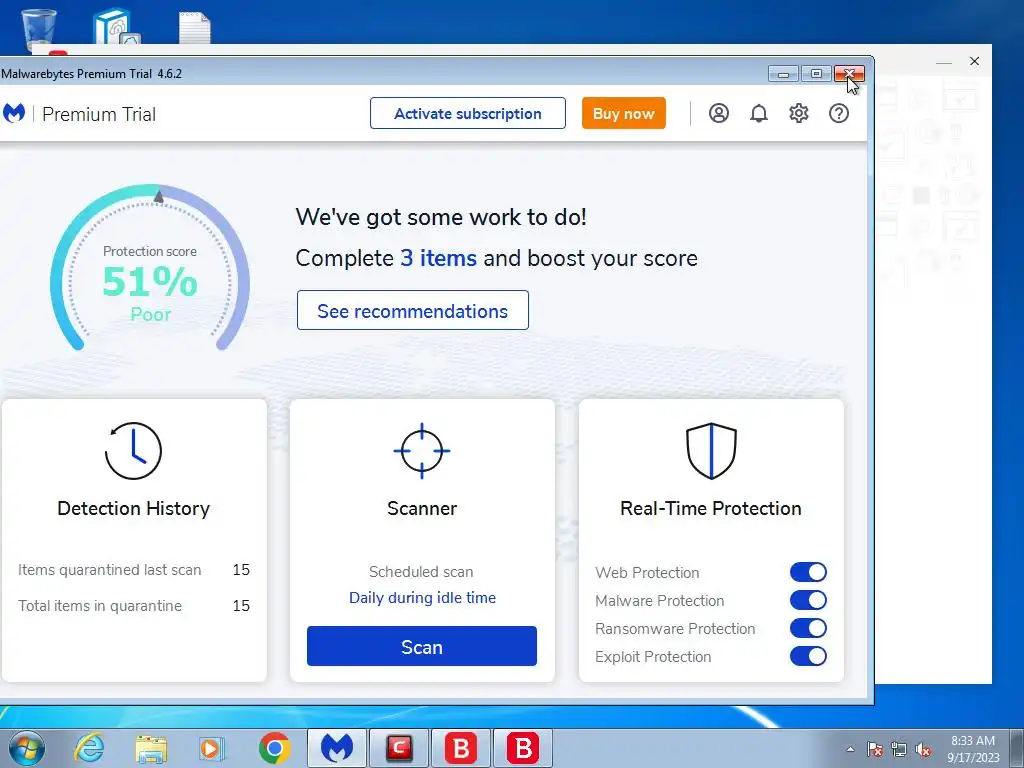Open the text document desktop icon
The width and height of the screenshot is (1024, 768).
pos(195,27)
